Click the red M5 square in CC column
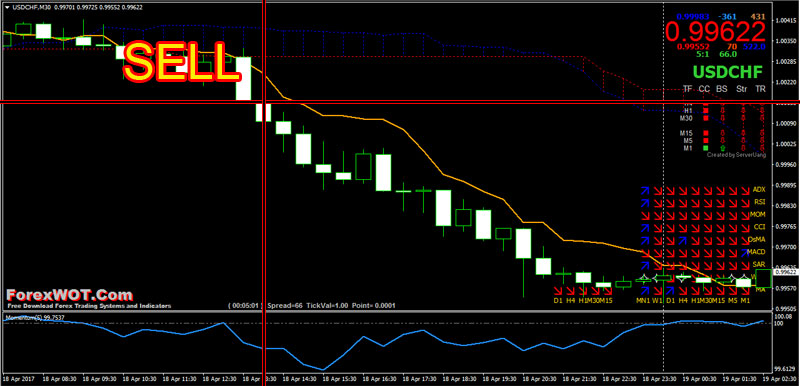800x386 pixels. click(x=706, y=140)
